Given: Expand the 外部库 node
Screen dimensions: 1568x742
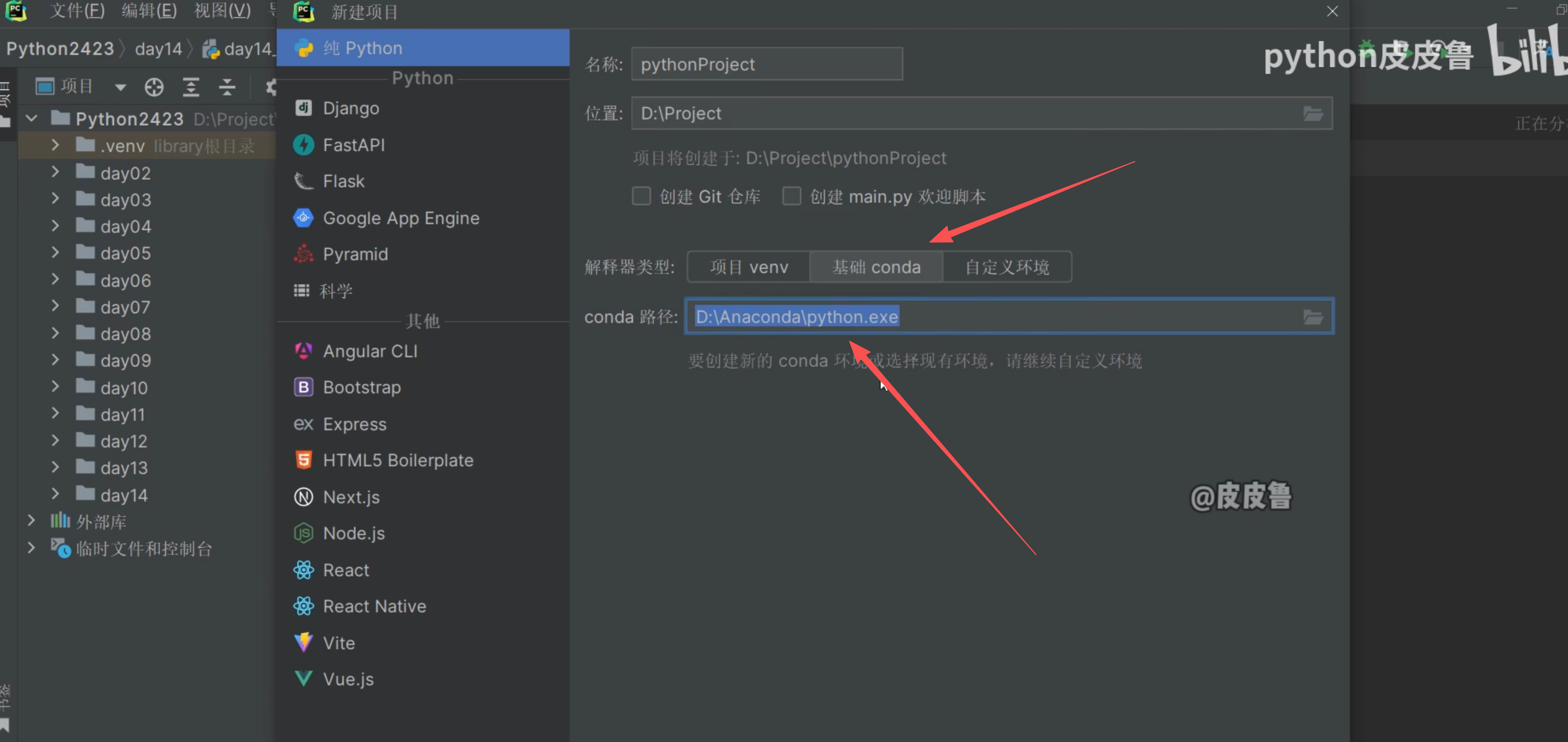Looking at the screenshot, I should tap(31, 520).
